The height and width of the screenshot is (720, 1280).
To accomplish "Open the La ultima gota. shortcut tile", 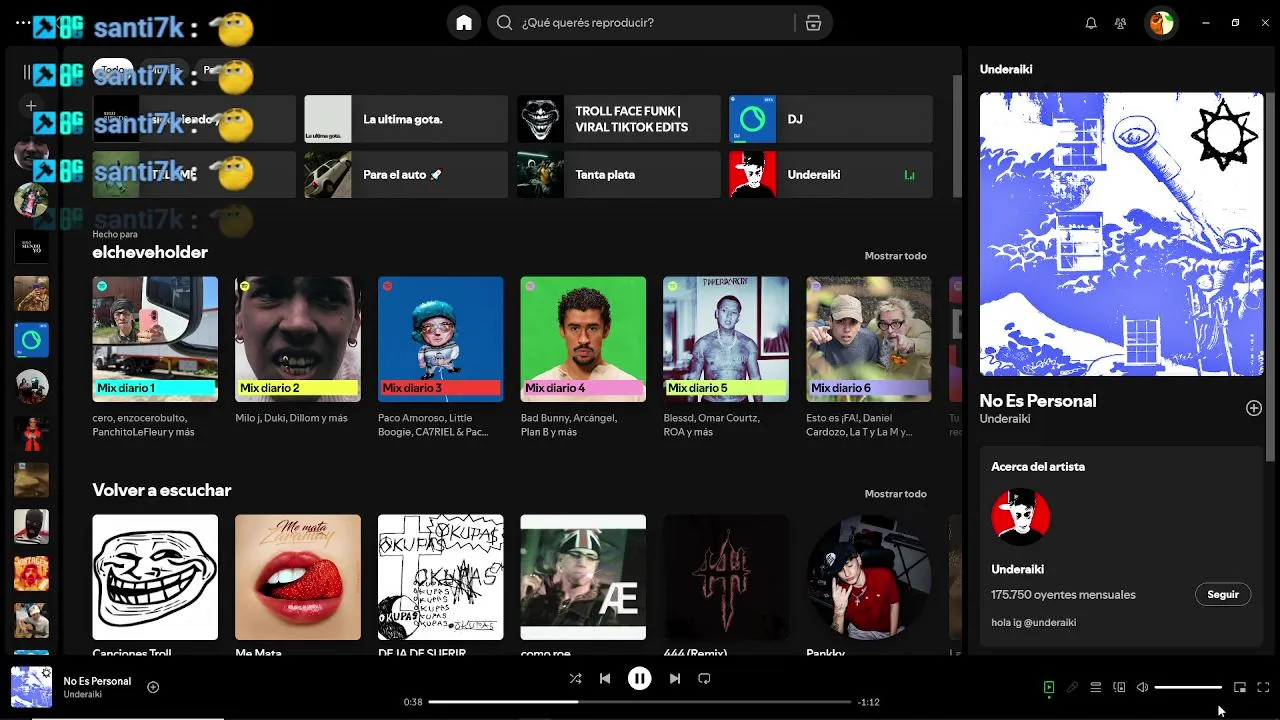I will 406,119.
